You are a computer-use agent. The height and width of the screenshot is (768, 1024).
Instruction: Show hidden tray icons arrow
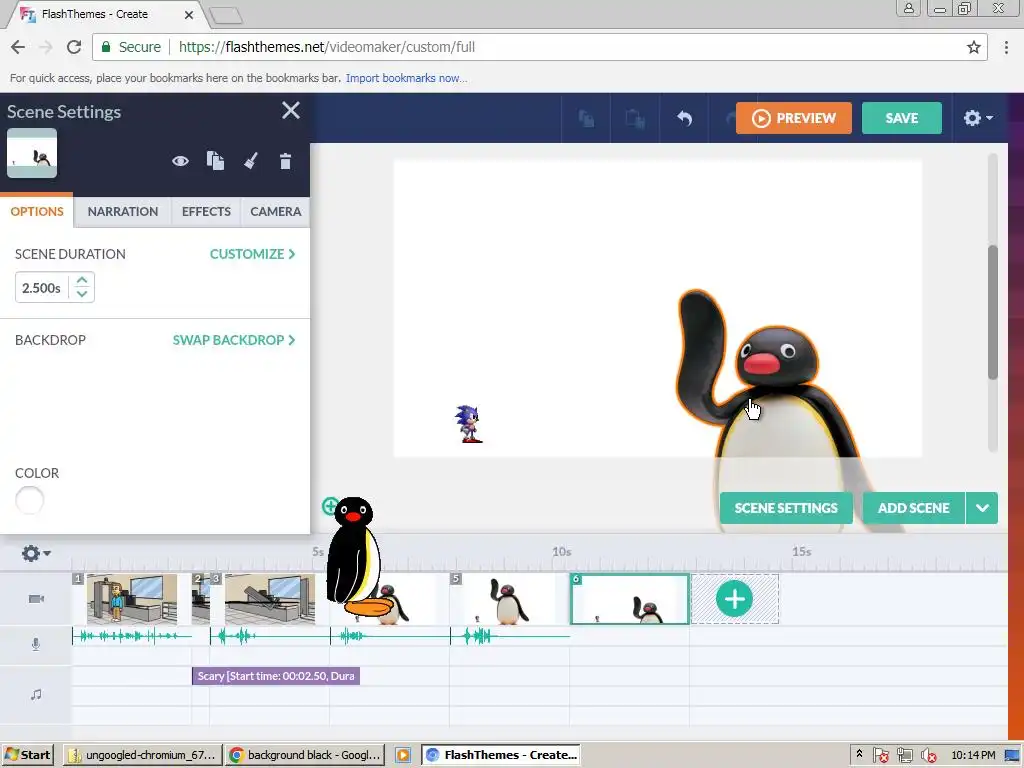click(859, 754)
